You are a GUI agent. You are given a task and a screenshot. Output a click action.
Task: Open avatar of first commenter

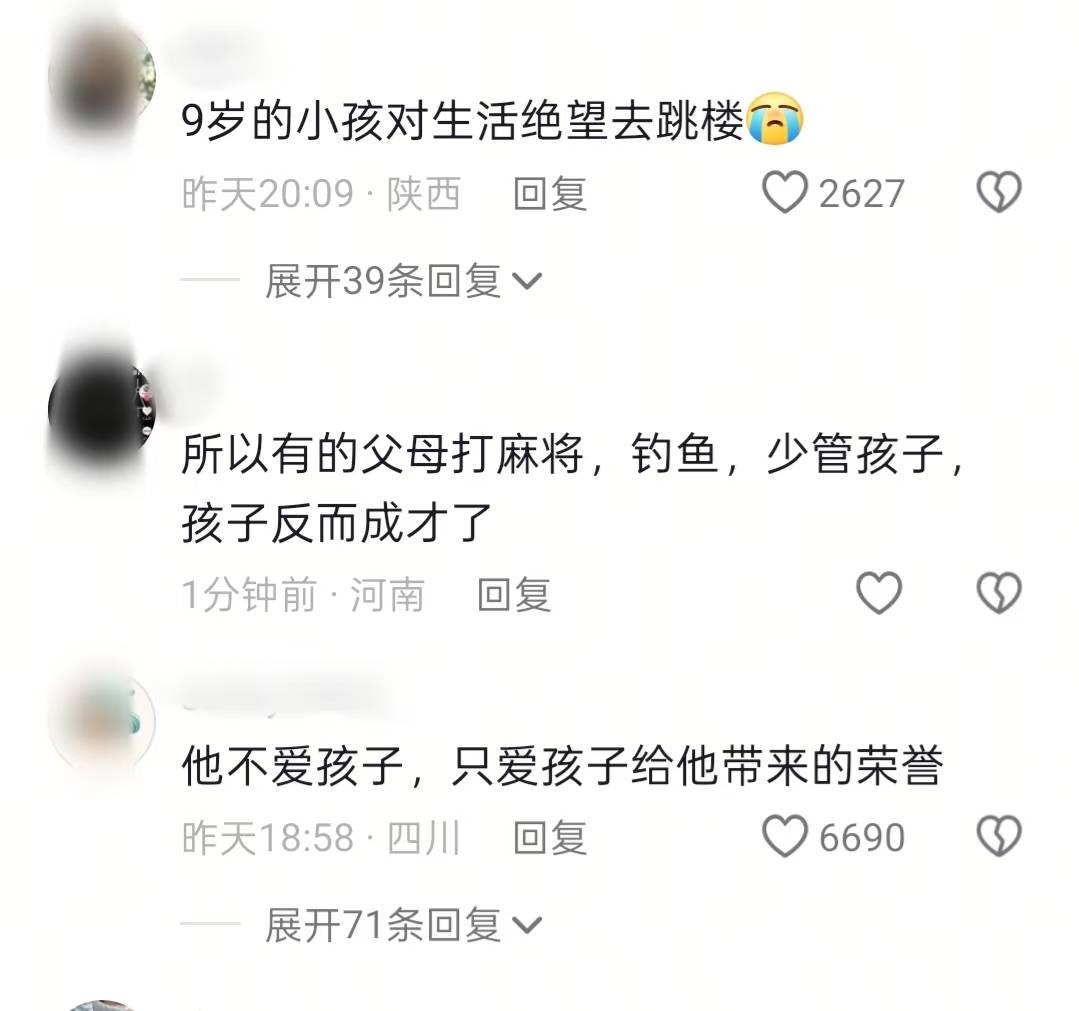coord(102,77)
